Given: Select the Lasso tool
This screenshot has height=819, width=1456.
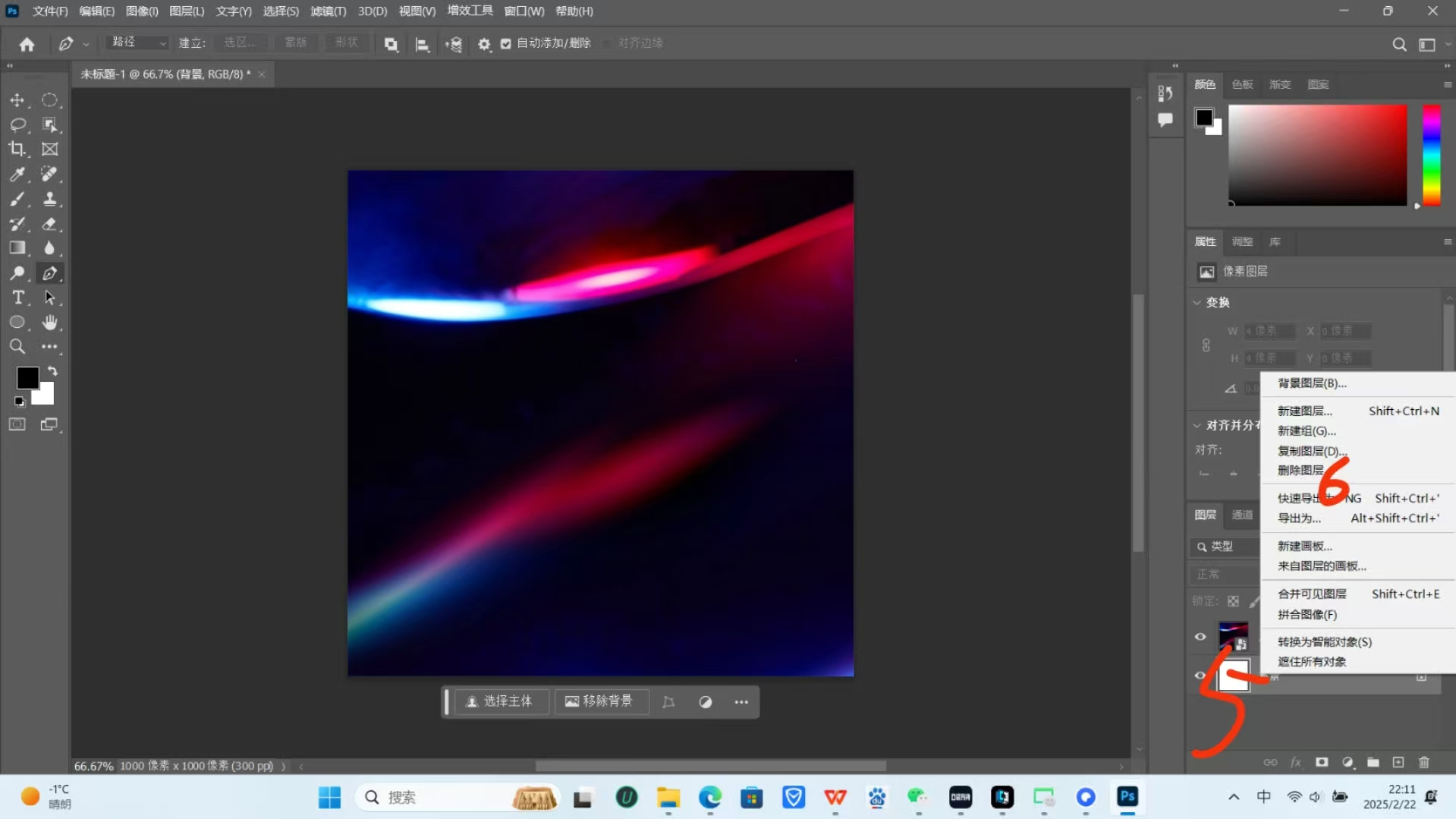Looking at the screenshot, I should click(x=17, y=124).
